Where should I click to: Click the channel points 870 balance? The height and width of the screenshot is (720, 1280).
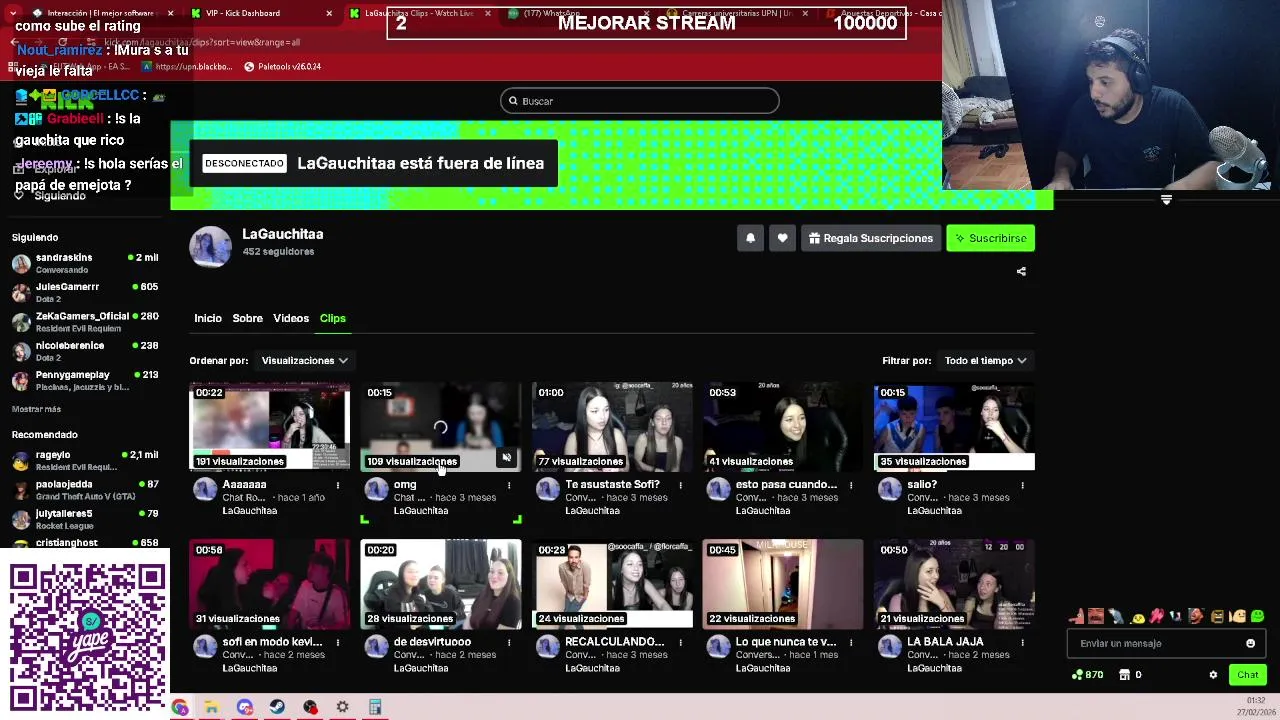coord(1087,675)
